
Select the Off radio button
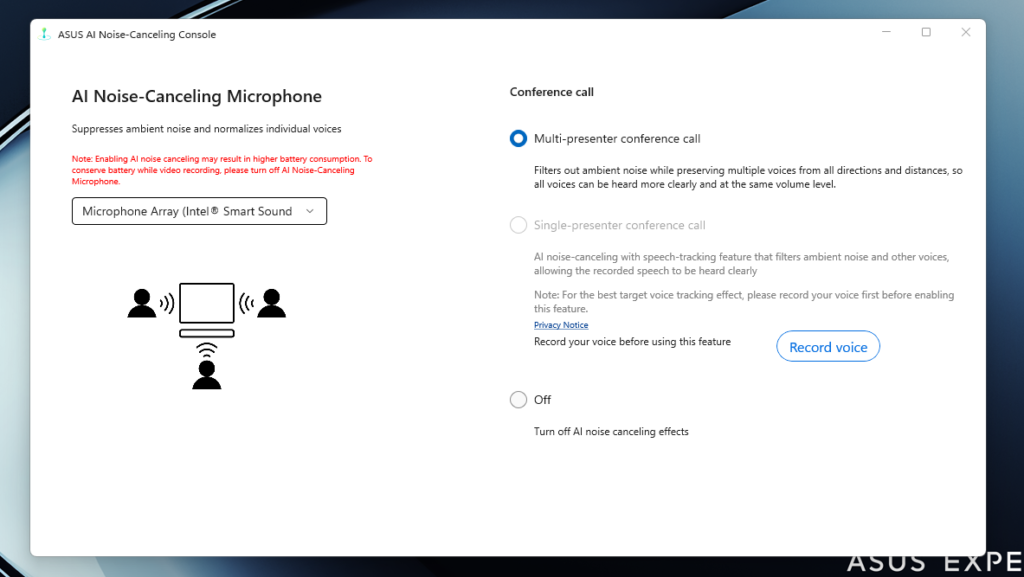(518, 399)
